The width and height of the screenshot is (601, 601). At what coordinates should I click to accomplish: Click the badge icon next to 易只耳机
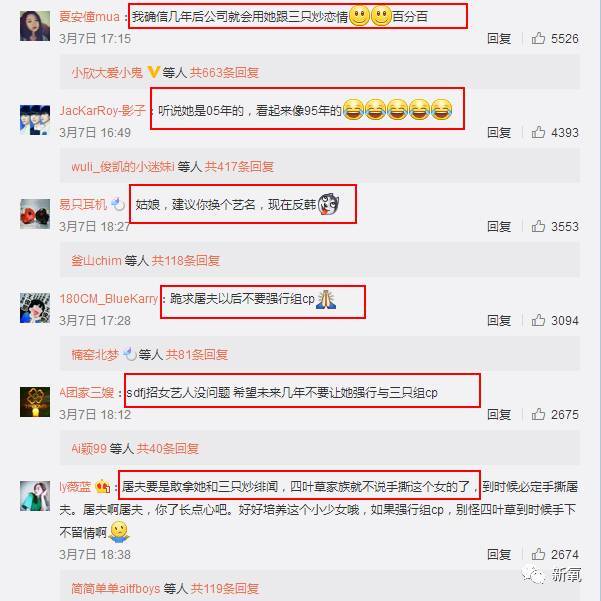tap(118, 204)
